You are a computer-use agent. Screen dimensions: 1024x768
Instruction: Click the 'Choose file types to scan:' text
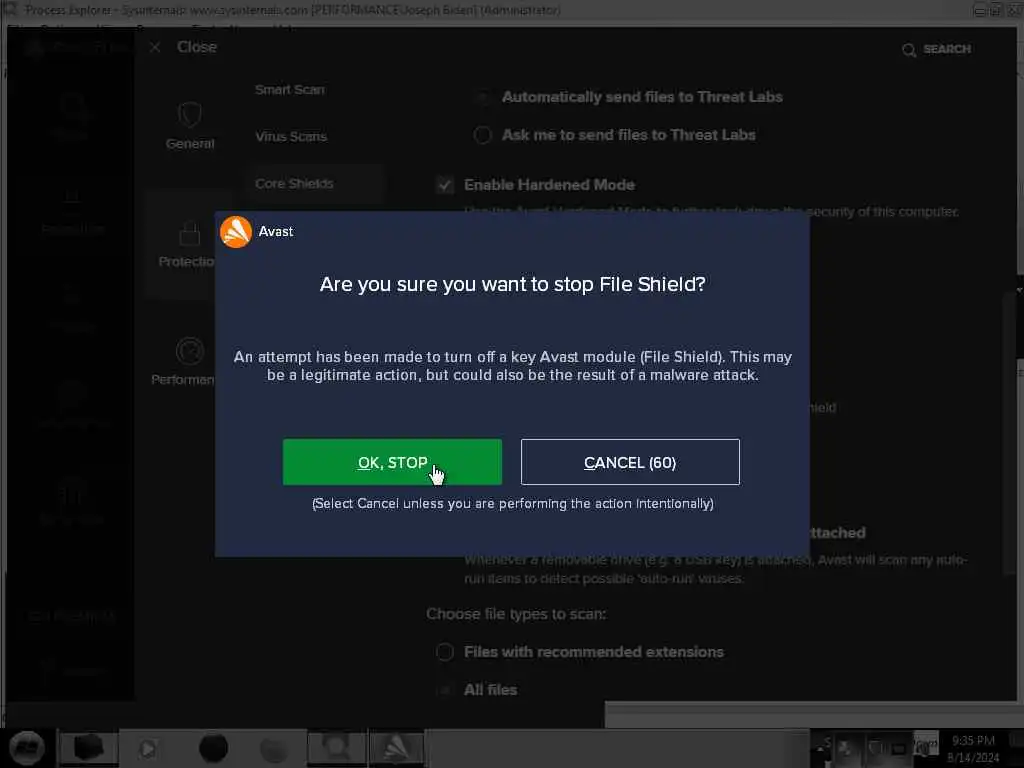(516, 614)
